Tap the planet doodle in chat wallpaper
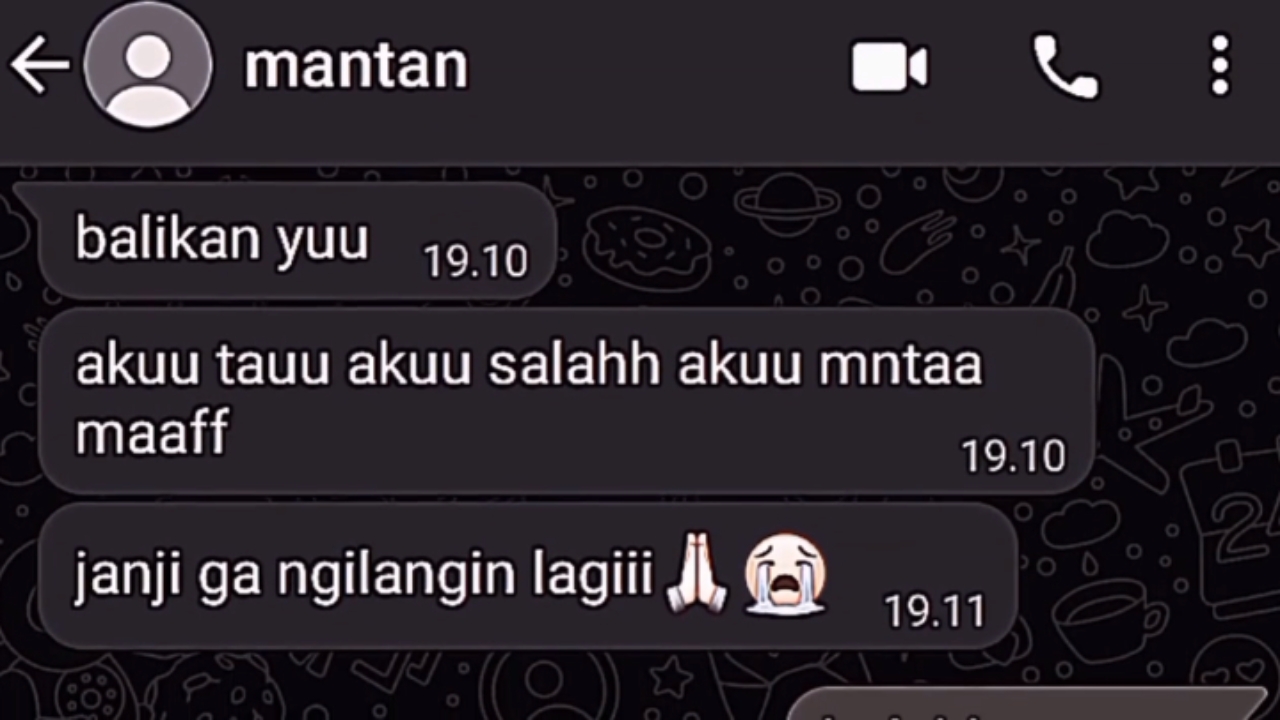 (788, 203)
